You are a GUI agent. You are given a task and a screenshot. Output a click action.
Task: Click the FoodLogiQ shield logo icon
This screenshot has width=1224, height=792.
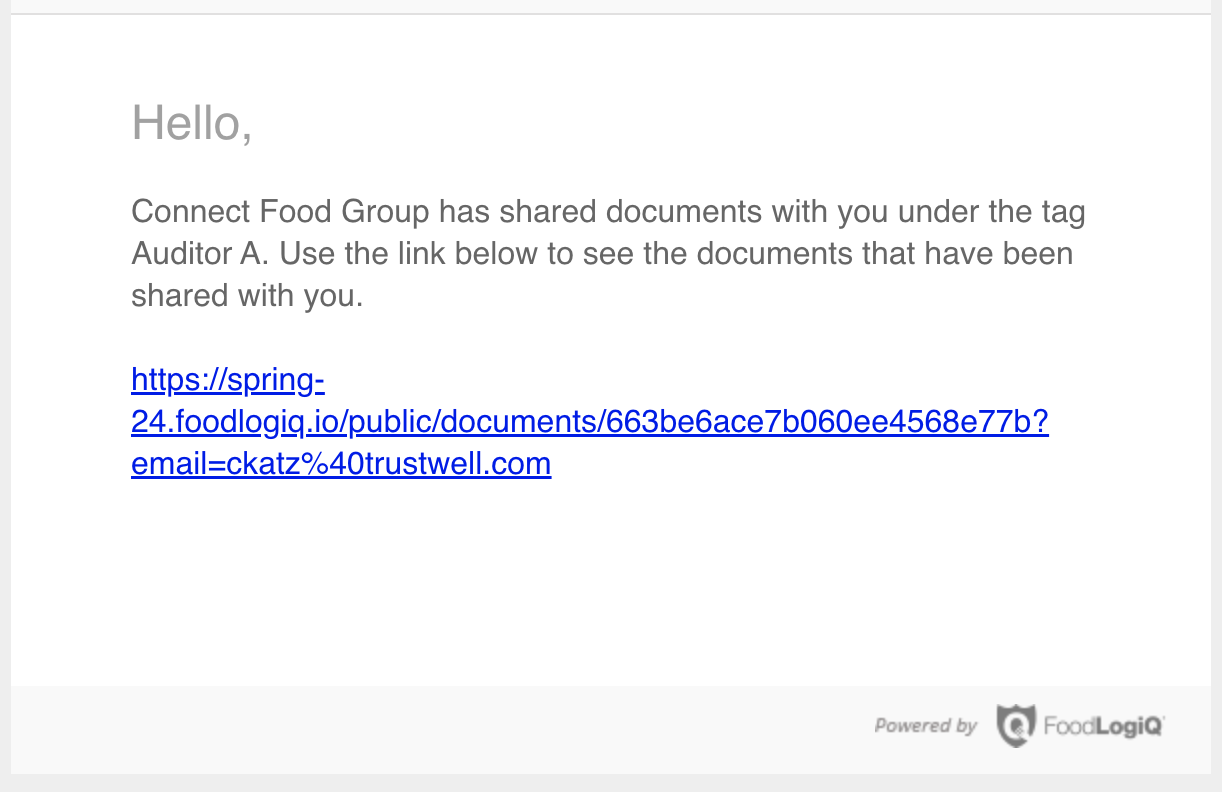[x=1015, y=726]
